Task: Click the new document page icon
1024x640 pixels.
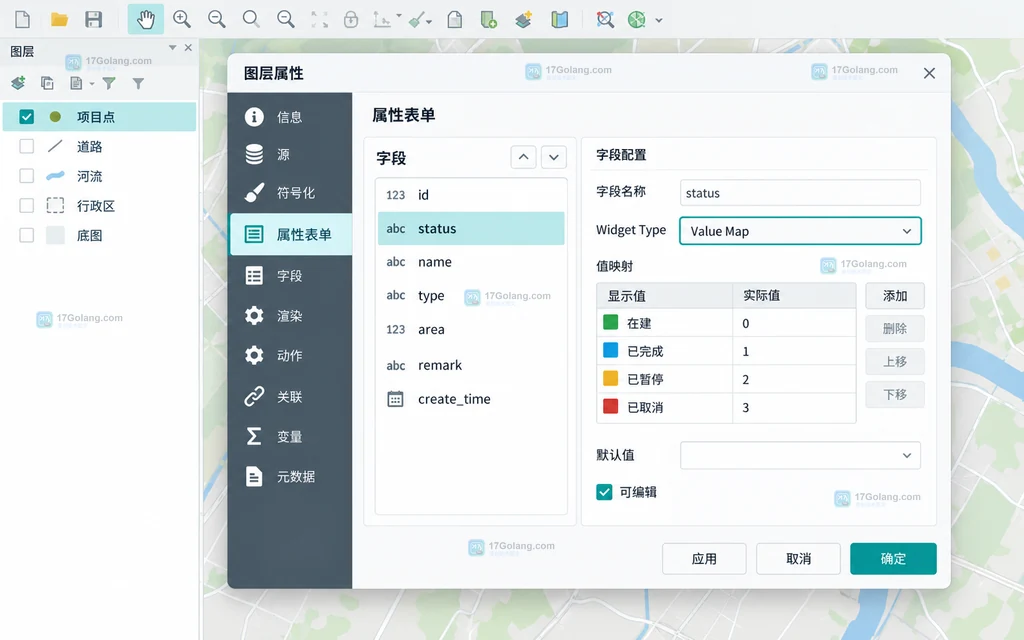Action: tap(455, 20)
